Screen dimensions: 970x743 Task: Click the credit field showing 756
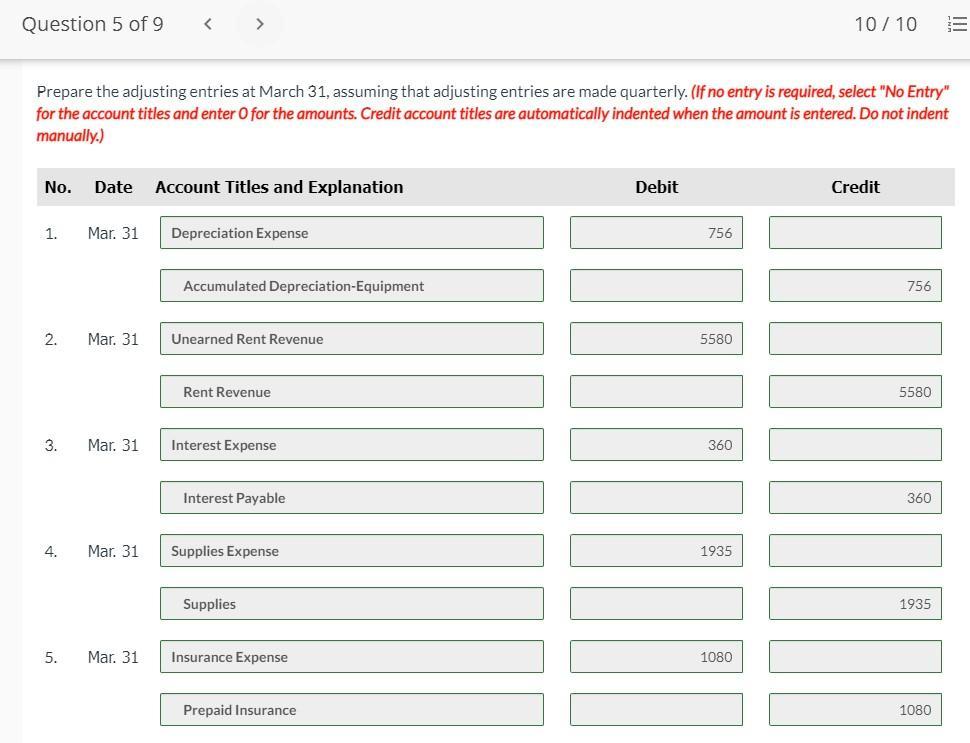point(855,286)
